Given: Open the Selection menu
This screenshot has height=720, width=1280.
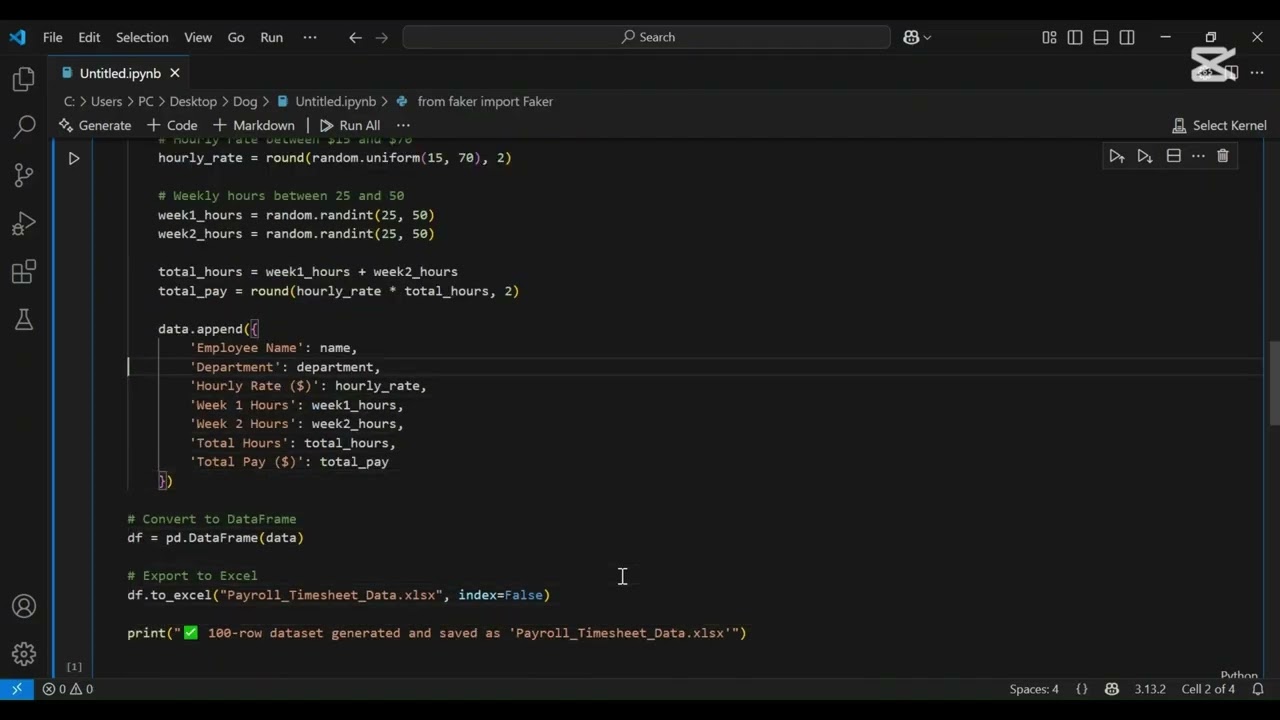Looking at the screenshot, I should (x=142, y=37).
